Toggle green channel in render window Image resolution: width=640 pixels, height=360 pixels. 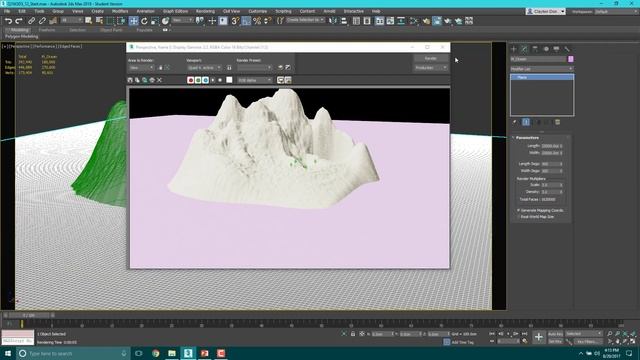pyautogui.click(x=198, y=80)
